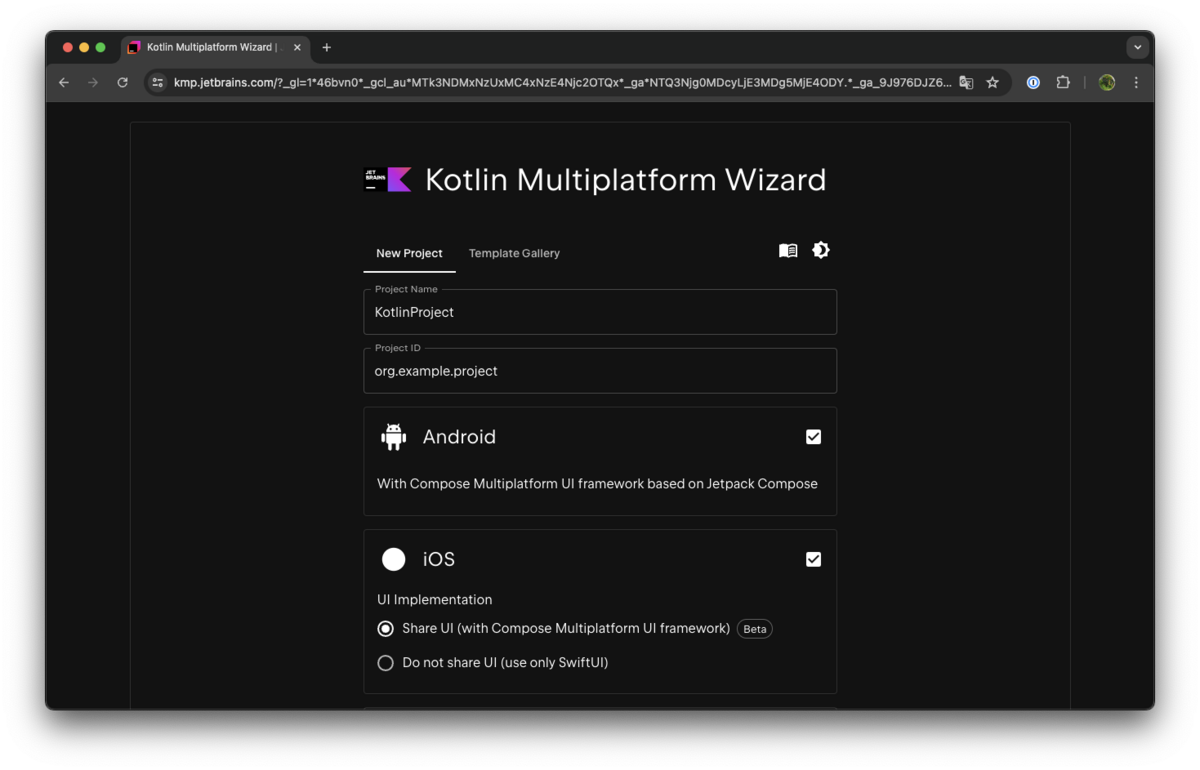Click the Project ID input field
The width and height of the screenshot is (1200, 770).
tap(600, 371)
